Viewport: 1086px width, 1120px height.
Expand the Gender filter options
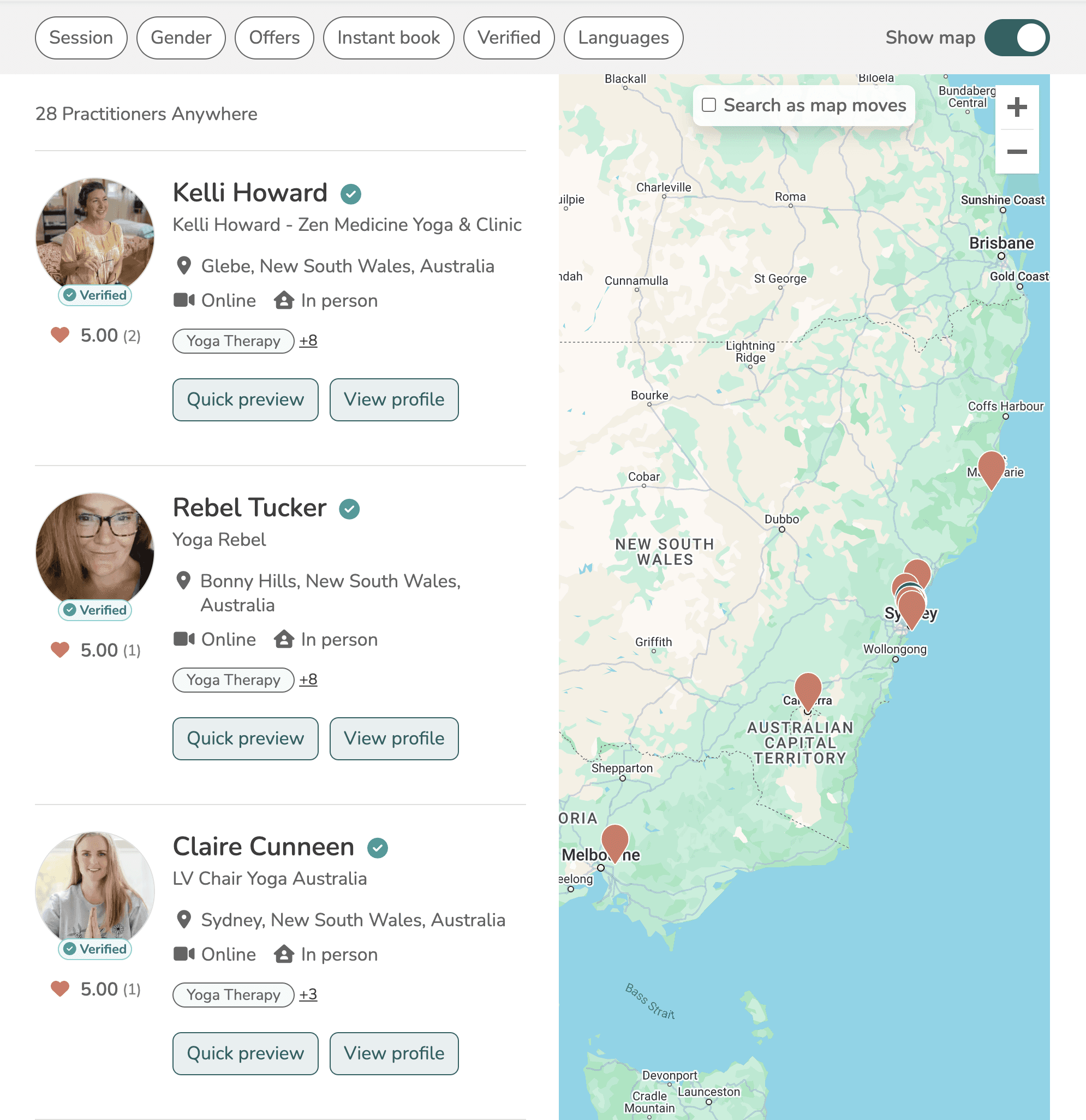[x=181, y=38]
